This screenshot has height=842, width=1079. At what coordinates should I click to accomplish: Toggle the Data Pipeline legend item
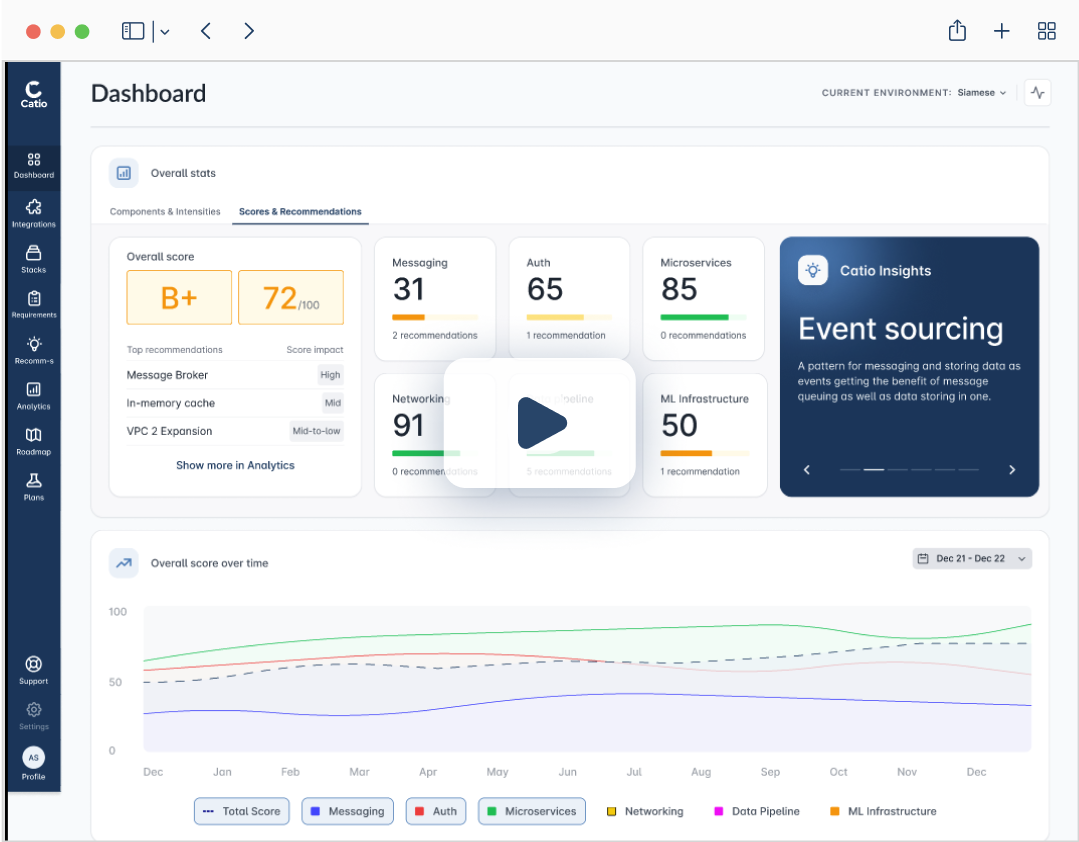pos(757,811)
